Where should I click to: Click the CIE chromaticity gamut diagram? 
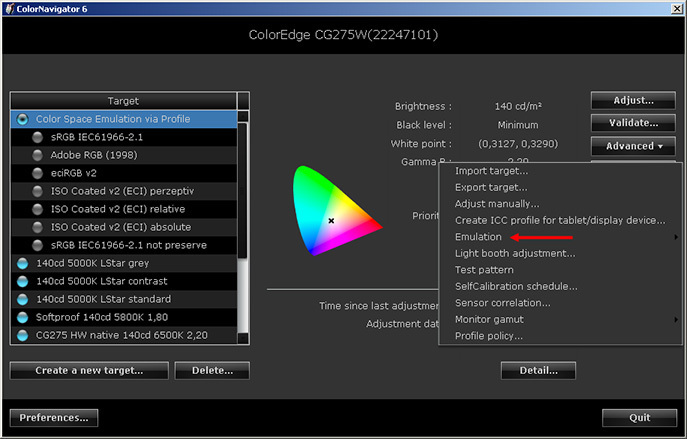pos(336,210)
